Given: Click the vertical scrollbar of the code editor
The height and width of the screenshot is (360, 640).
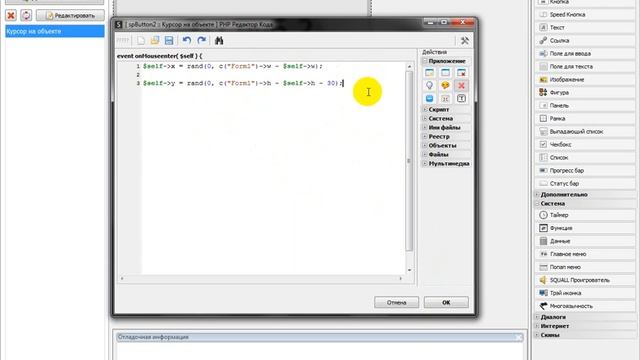Looking at the screenshot, I should 409,161.
